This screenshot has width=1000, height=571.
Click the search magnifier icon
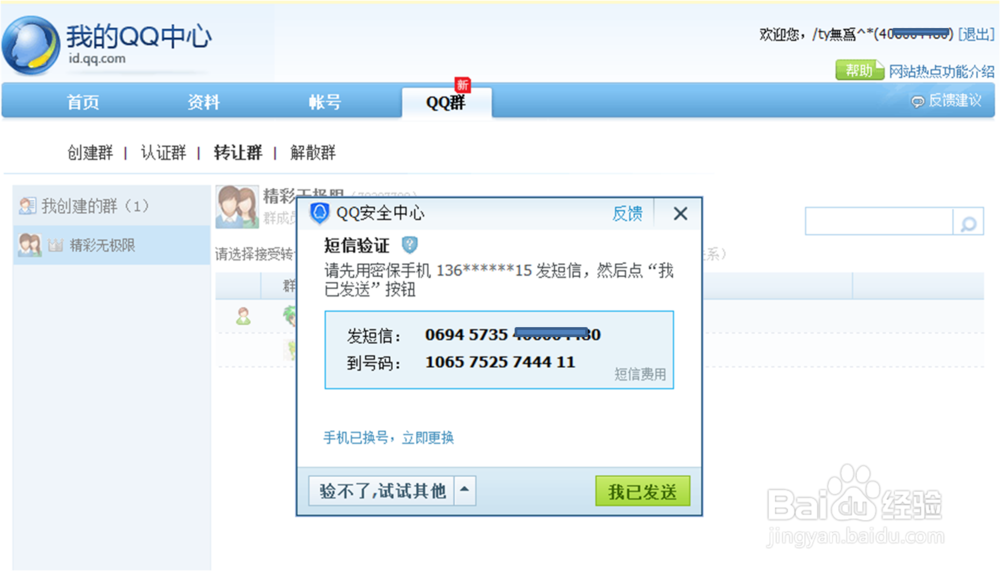tap(968, 223)
